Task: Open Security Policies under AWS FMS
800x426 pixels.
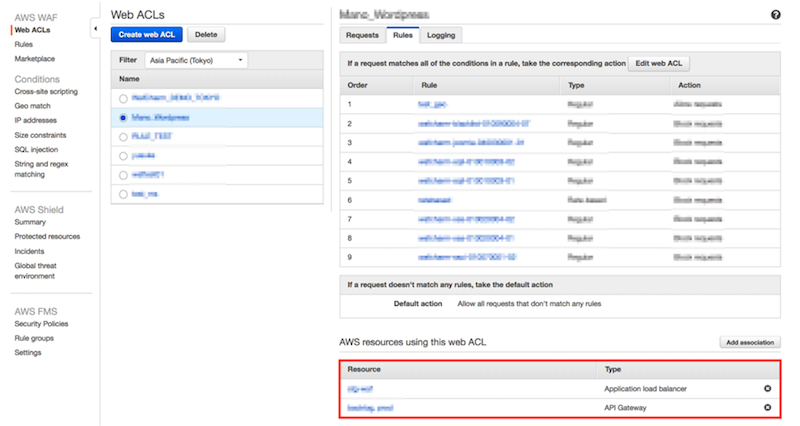Action: pyautogui.click(x=41, y=324)
